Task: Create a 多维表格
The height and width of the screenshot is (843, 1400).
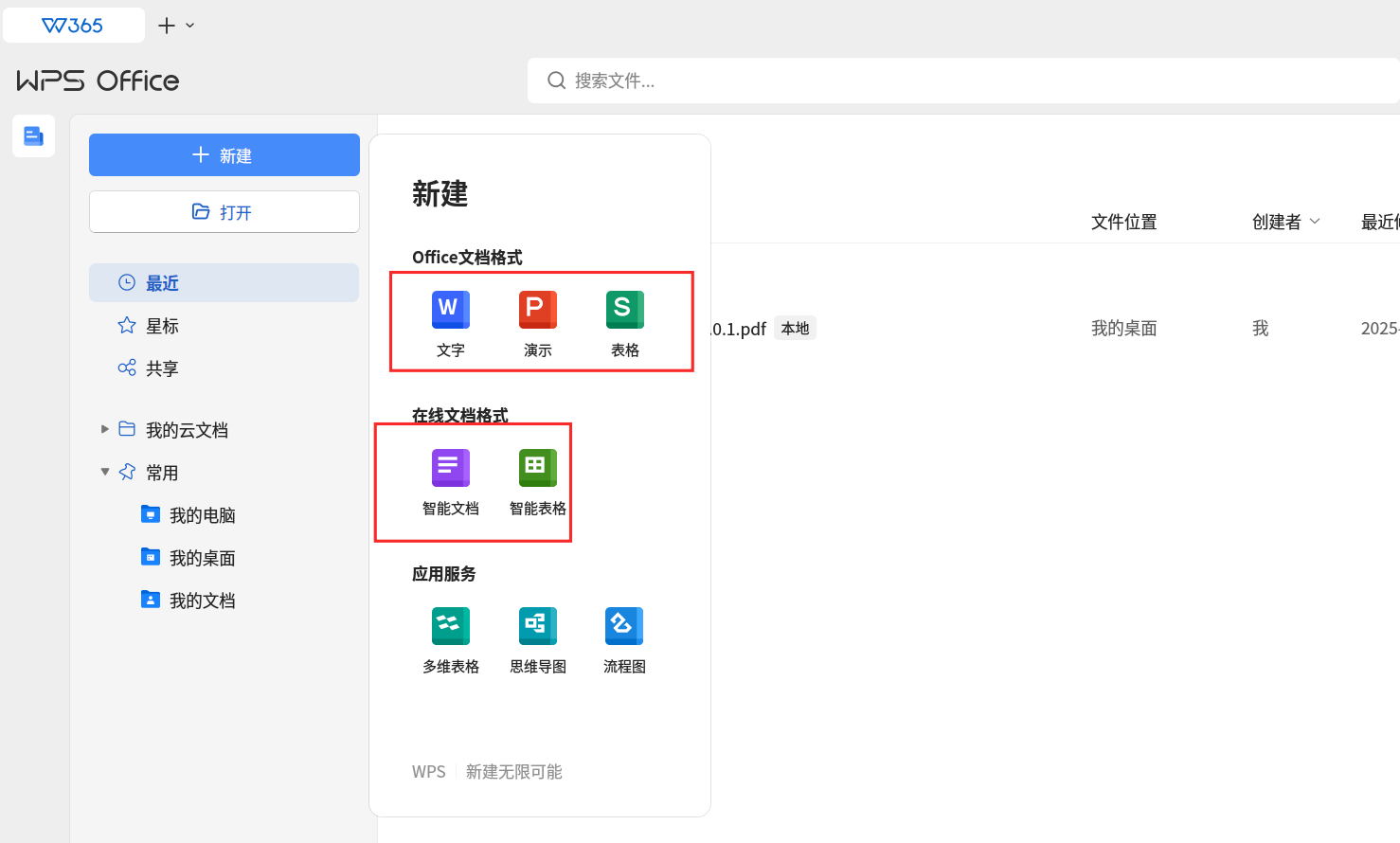Action: click(451, 640)
